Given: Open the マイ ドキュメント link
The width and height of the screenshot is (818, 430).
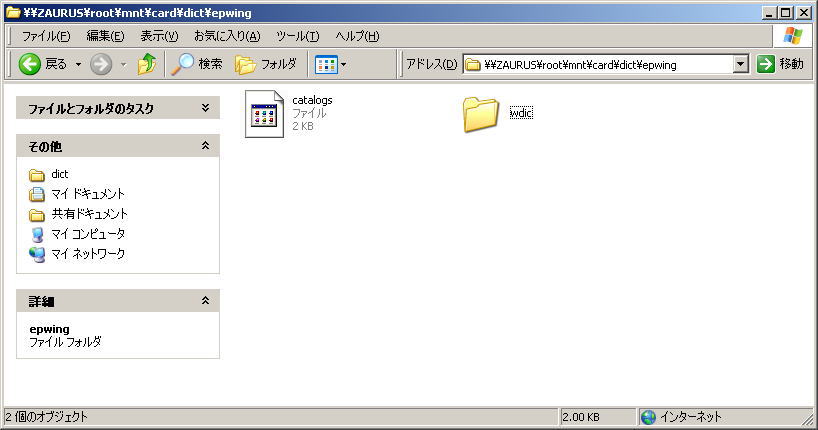Looking at the screenshot, I should click(x=88, y=194).
